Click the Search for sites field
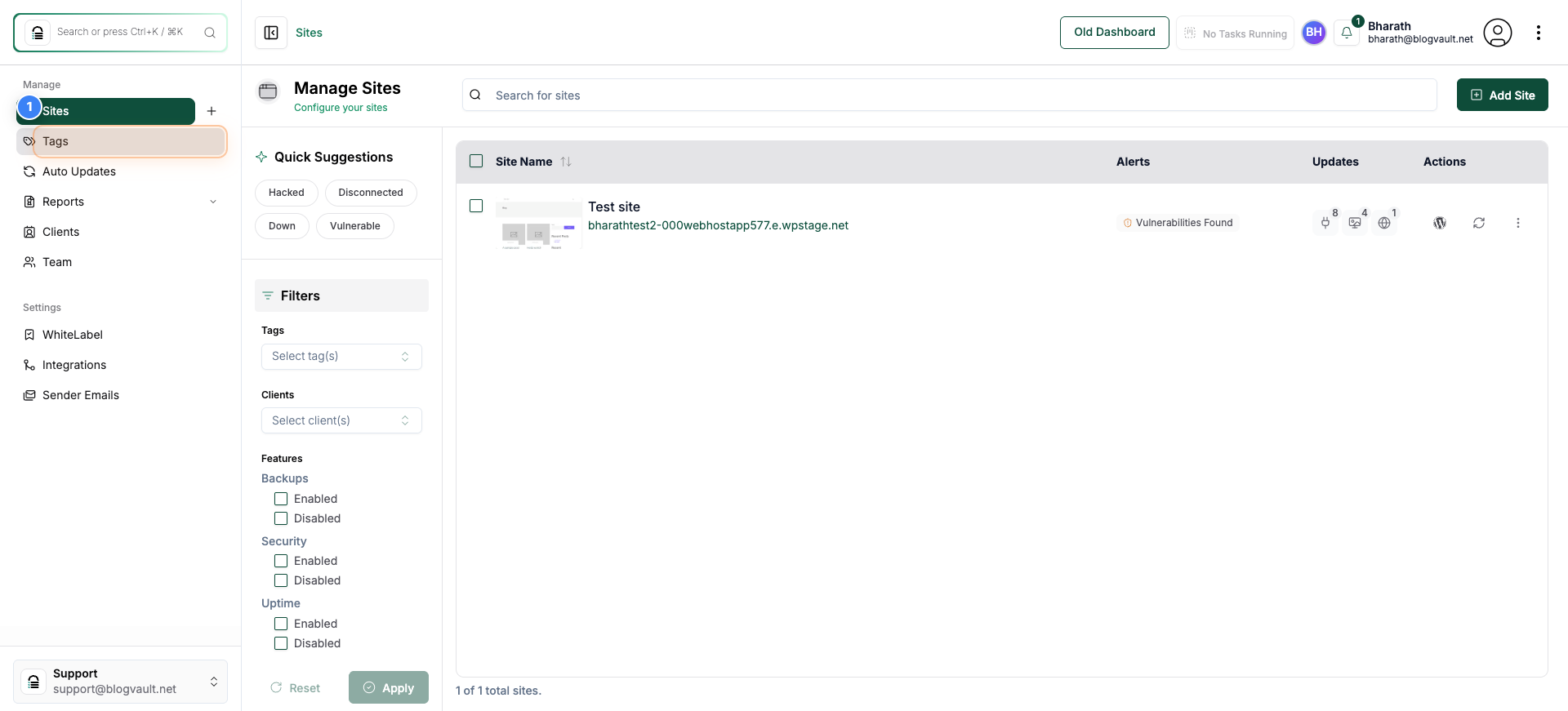This screenshot has width=1568, height=711. 950,95
